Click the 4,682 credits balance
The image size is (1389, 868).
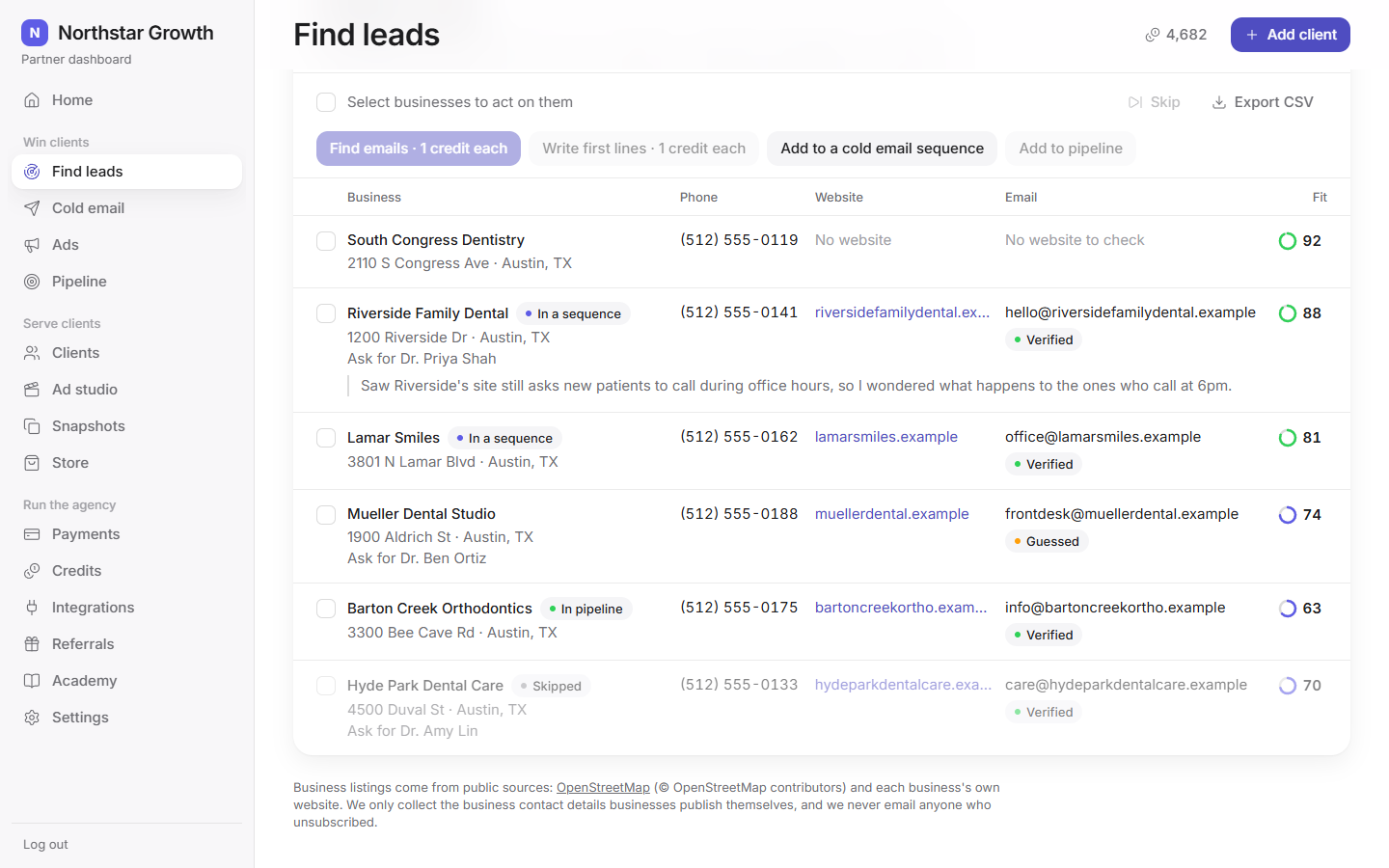click(1176, 35)
